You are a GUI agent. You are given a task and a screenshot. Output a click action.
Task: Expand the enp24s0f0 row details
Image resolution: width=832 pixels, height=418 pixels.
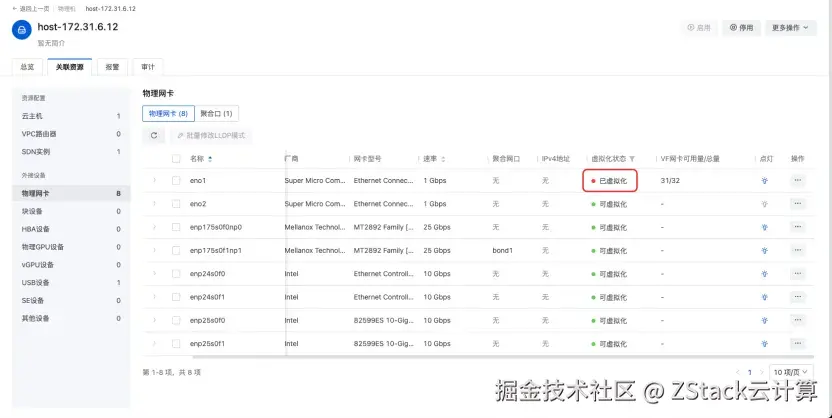[154, 274]
